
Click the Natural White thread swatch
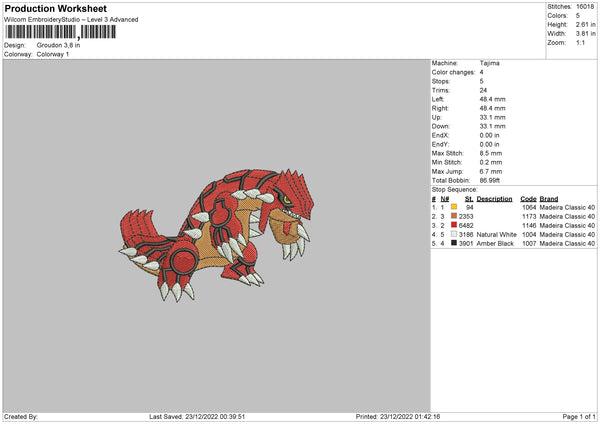(454, 234)
